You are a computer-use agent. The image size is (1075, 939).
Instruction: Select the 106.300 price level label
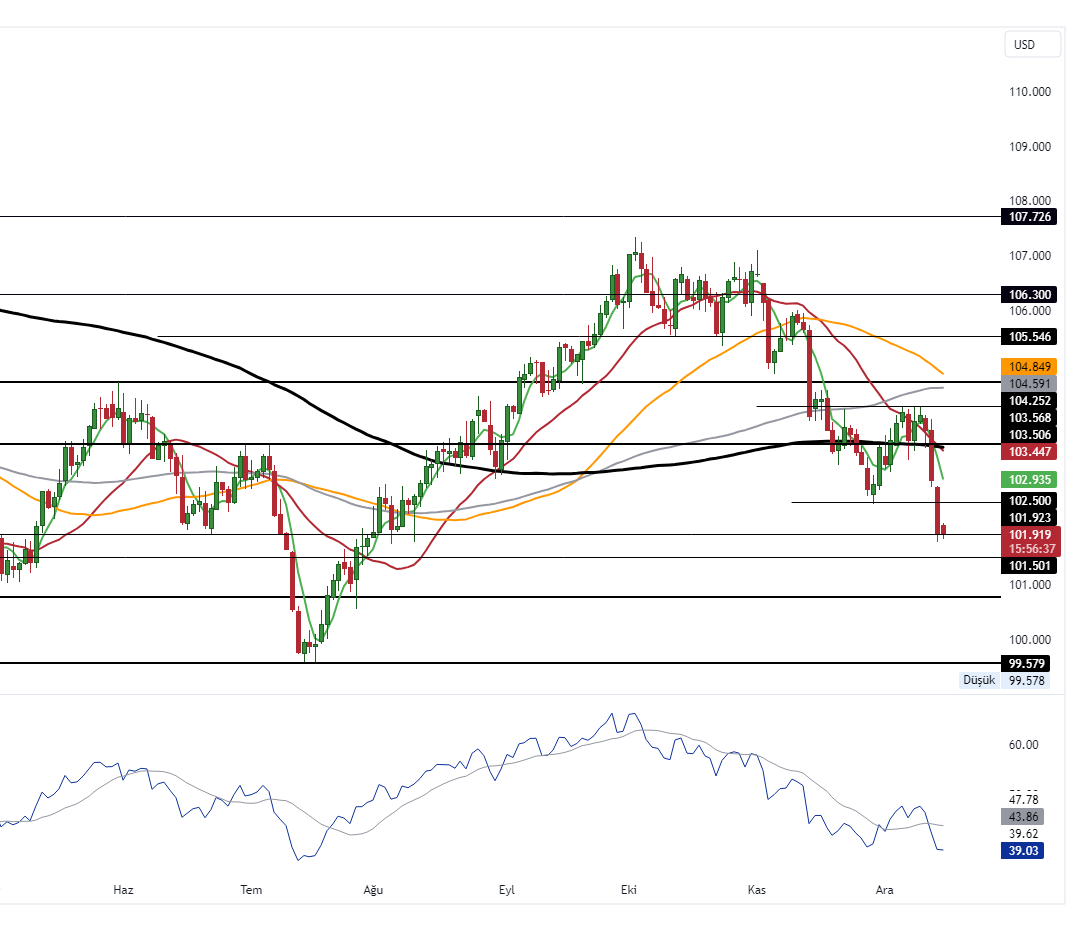point(1030,294)
